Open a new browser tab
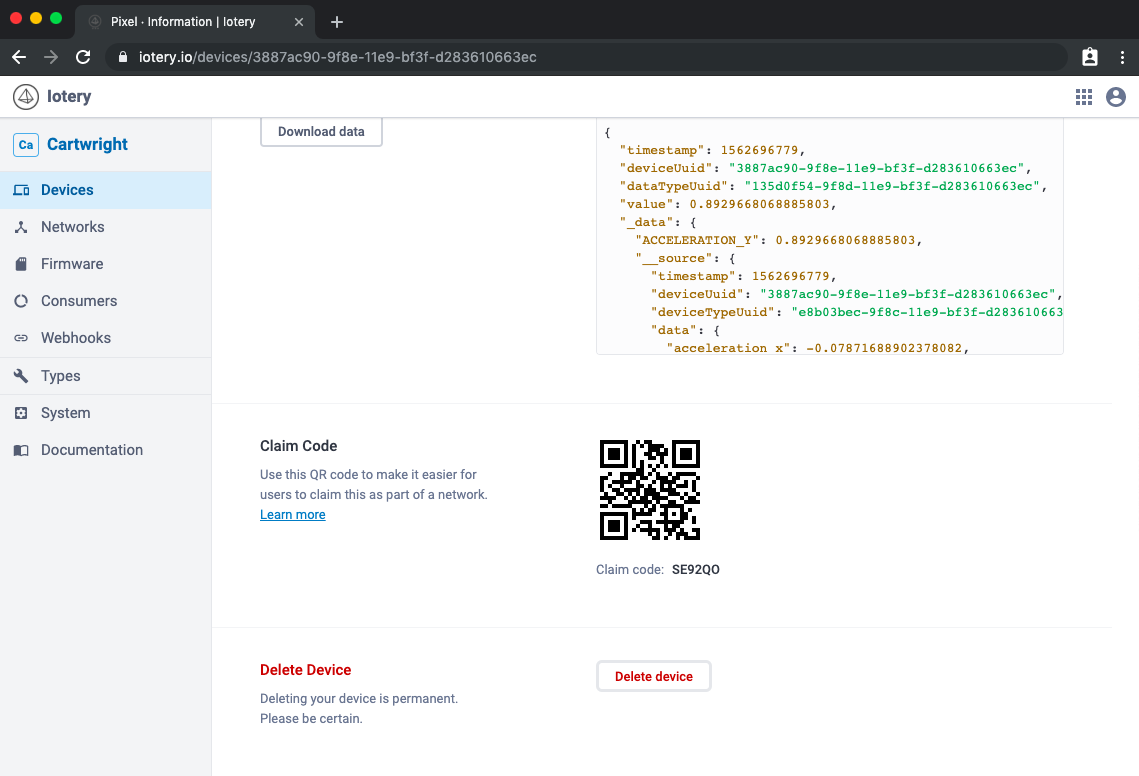This screenshot has width=1139, height=776. 337,22
